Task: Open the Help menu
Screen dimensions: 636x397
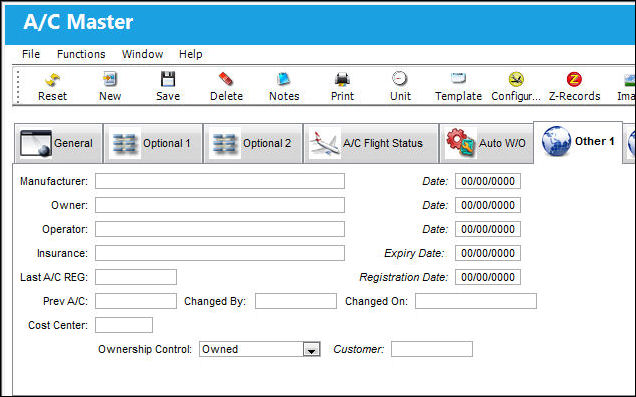Action: point(191,54)
